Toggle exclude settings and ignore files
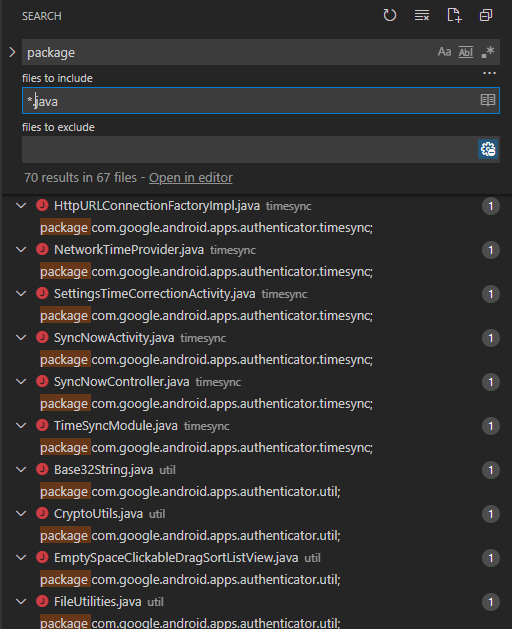 click(x=488, y=149)
